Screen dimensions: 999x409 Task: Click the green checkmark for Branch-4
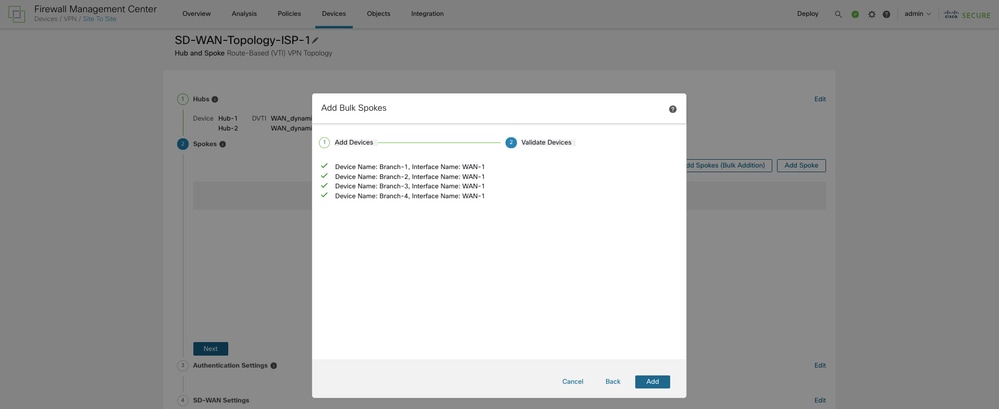click(x=324, y=195)
